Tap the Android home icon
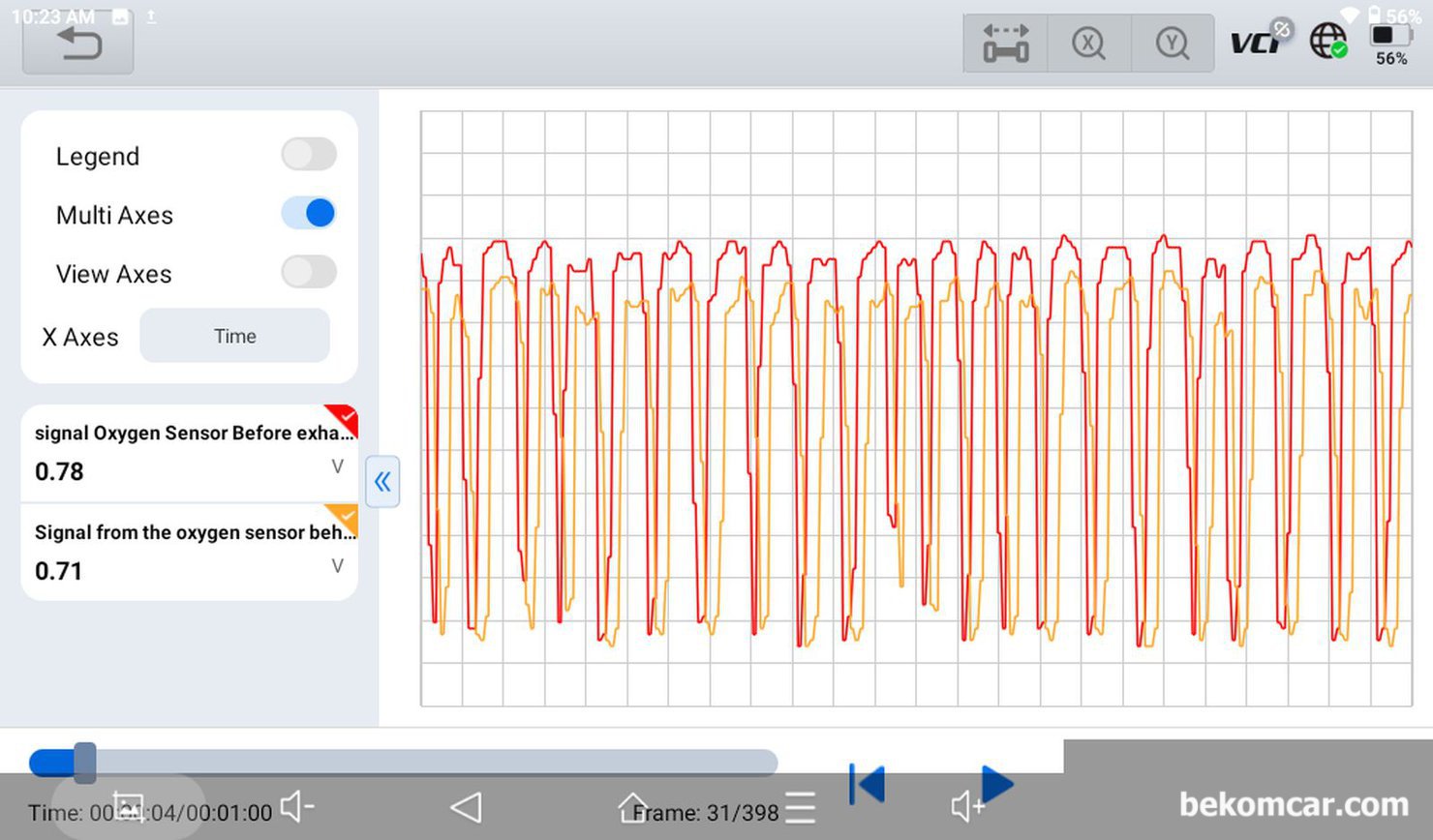The image size is (1433, 840). 632,806
